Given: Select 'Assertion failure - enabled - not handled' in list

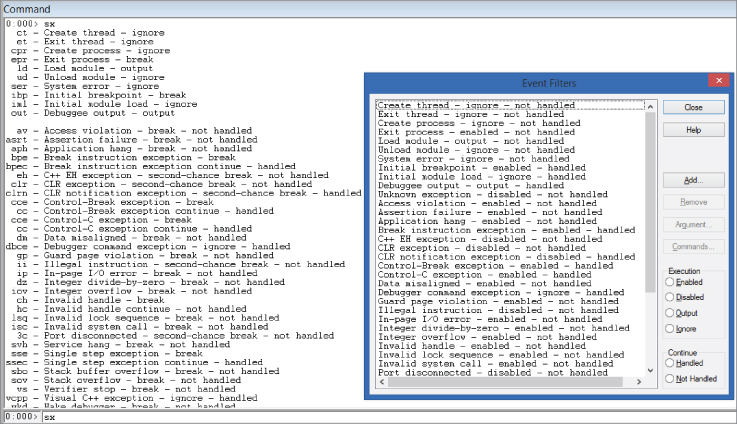Looking at the screenshot, I should point(510,212).
